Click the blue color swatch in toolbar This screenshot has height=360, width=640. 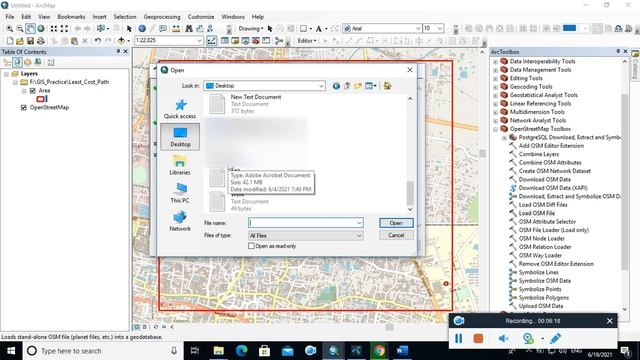click(569, 28)
